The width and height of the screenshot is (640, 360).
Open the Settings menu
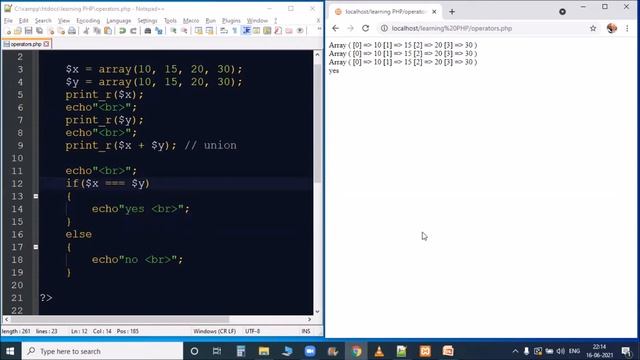147,20
